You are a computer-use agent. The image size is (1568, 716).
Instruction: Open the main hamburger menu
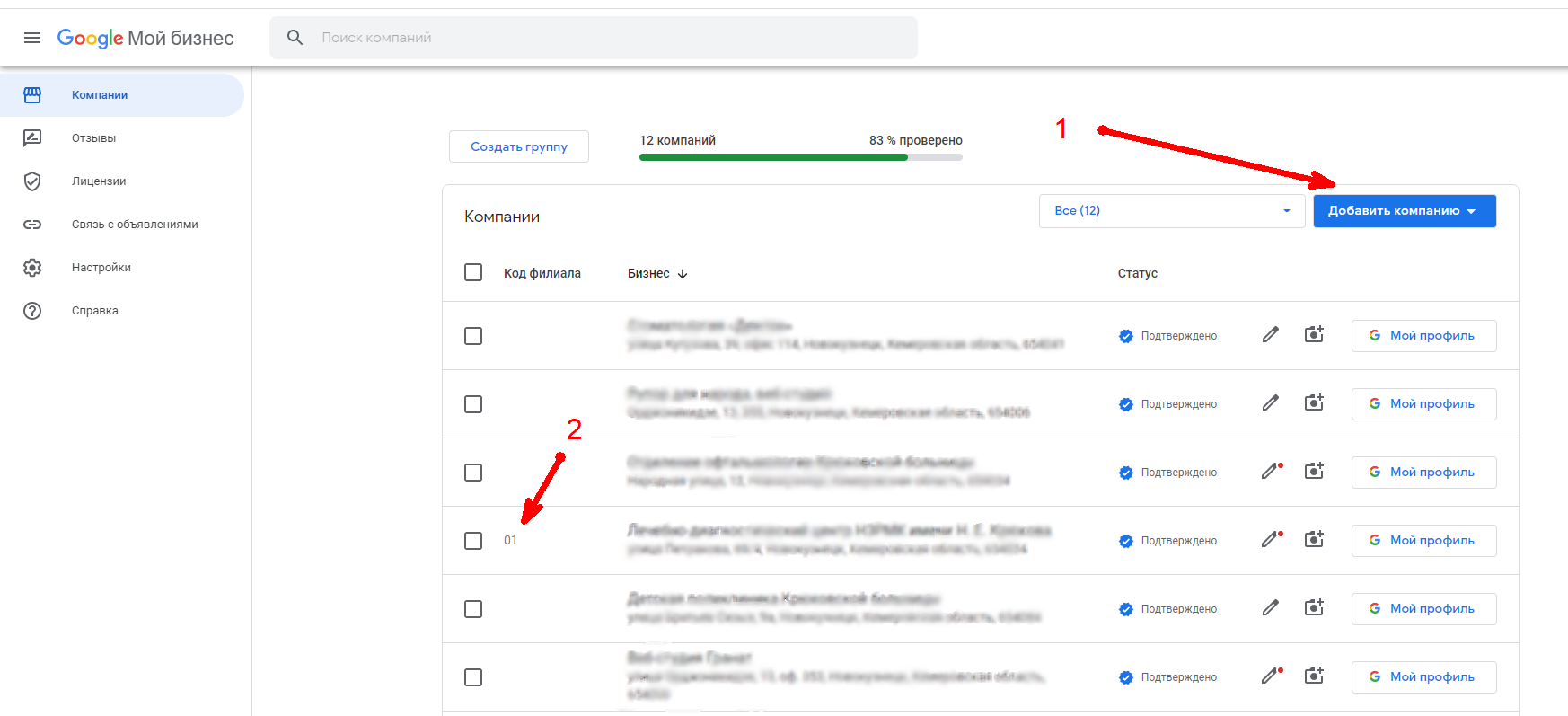coord(32,38)
